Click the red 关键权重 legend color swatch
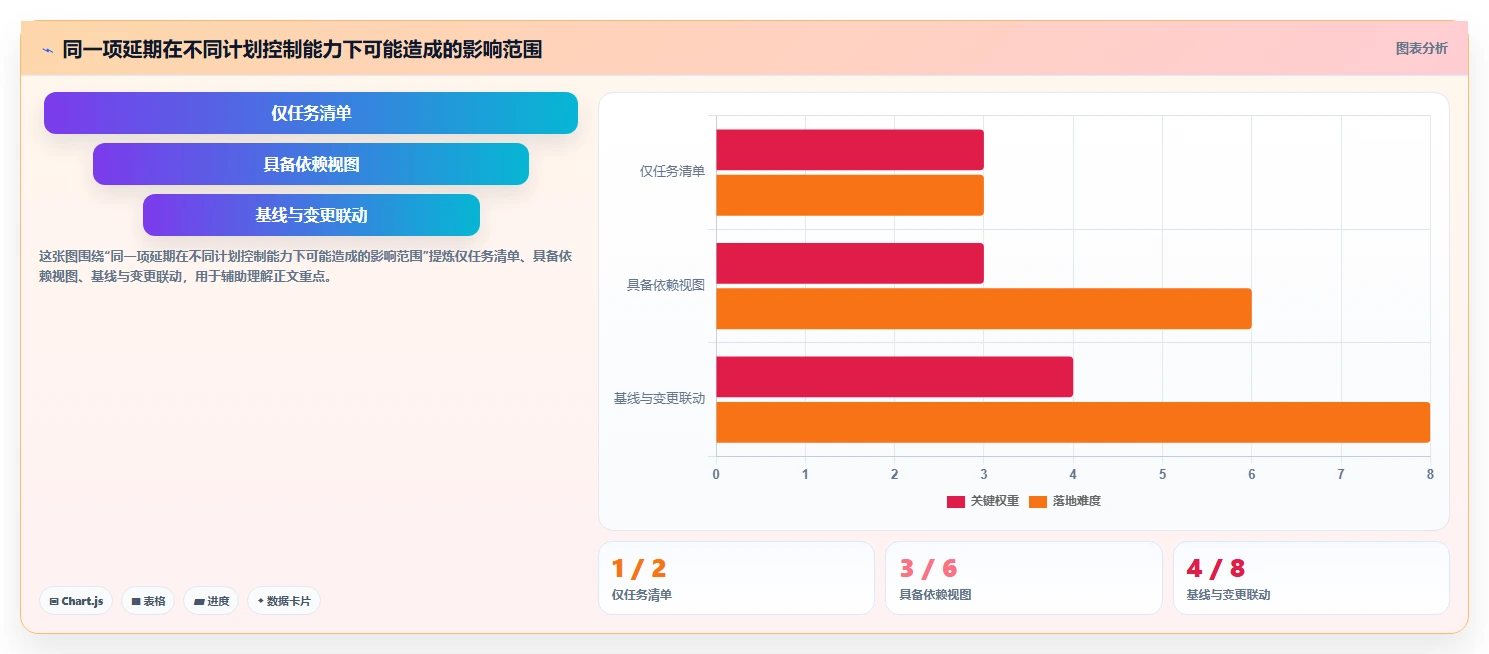Image resolution: width=1489 pixels, height=654 pixels. point(956,501)
